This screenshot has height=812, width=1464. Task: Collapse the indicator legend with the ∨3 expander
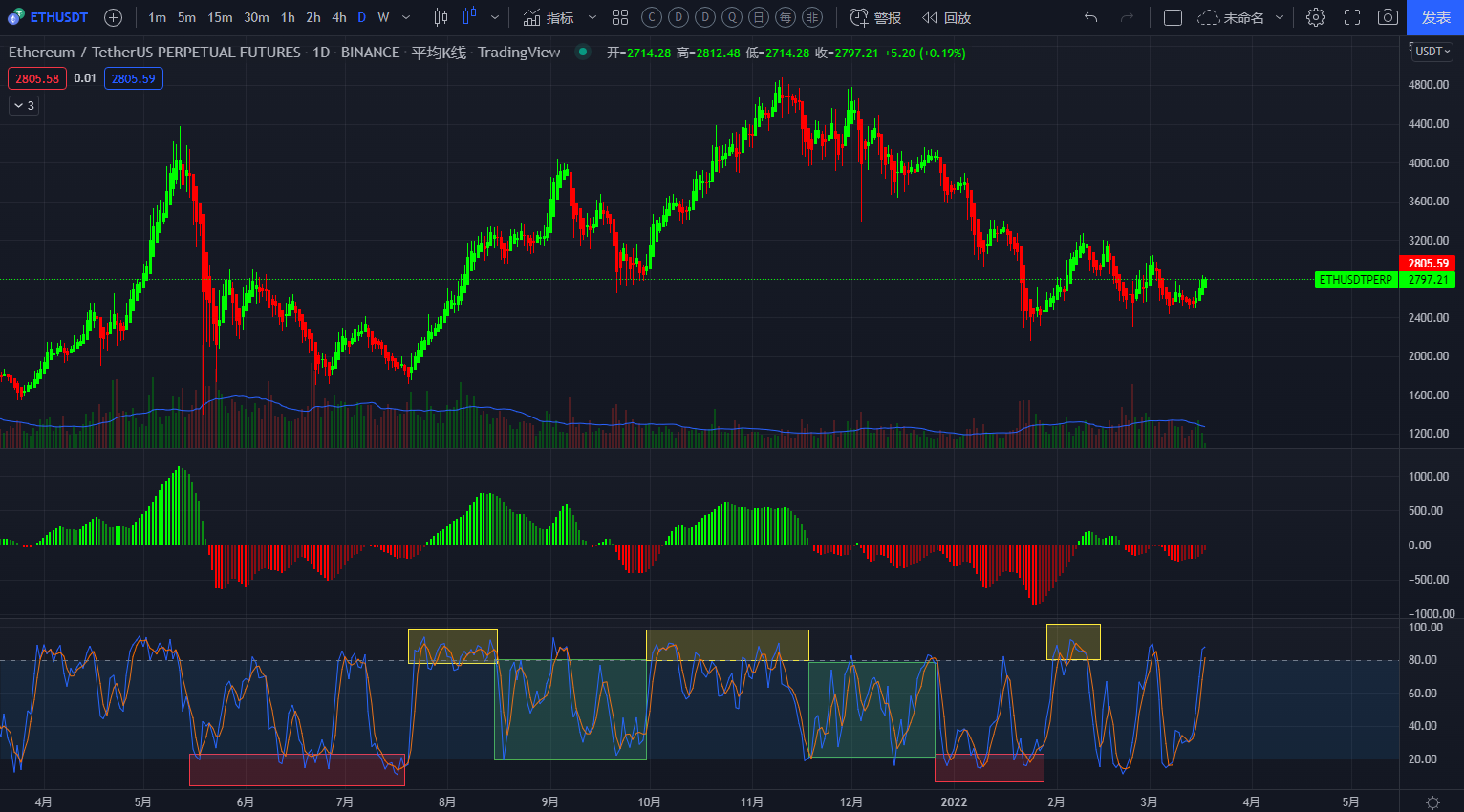click(23, 105)
